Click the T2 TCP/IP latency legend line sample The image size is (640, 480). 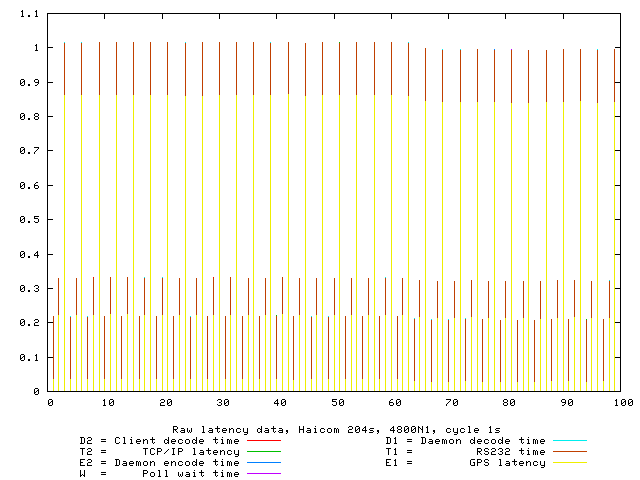point(264,451)
